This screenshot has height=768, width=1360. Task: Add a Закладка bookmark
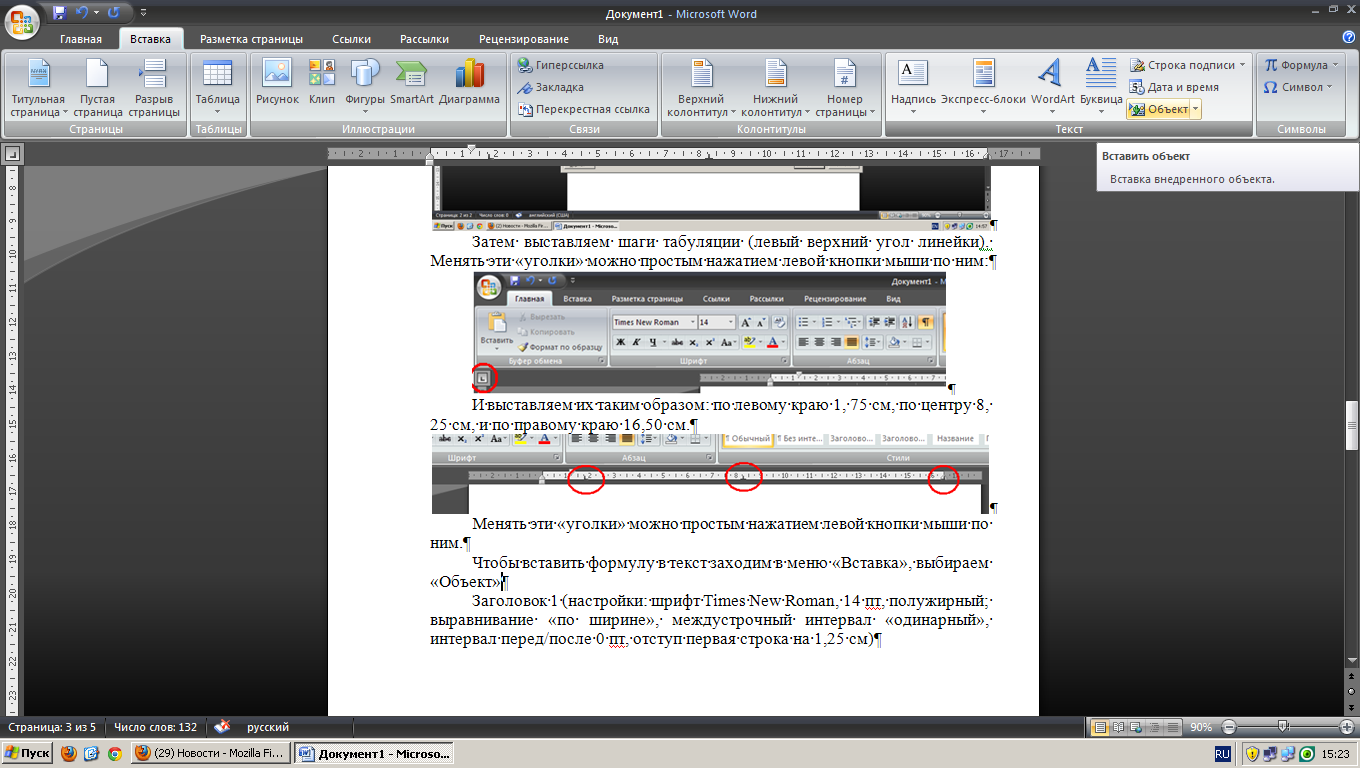pyautogui.click(x=550, y=87)
